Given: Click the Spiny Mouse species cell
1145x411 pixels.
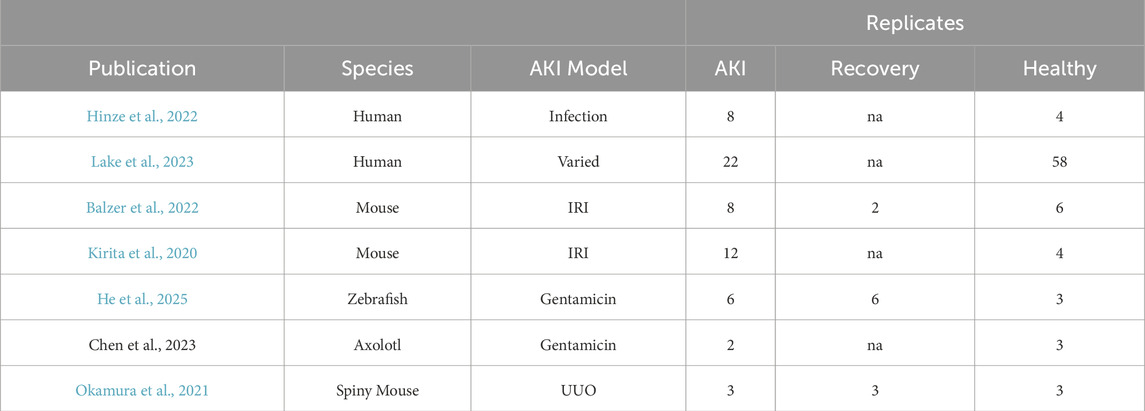Looking at the screenshot, I should [377, 389].
